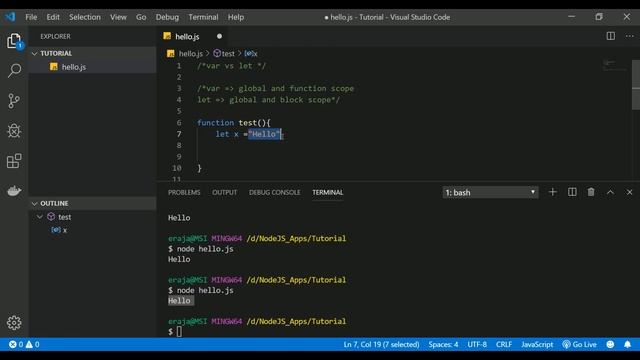Change encoding via UTF-8
The image size is (640, 360).
click(x=477, y=344)
